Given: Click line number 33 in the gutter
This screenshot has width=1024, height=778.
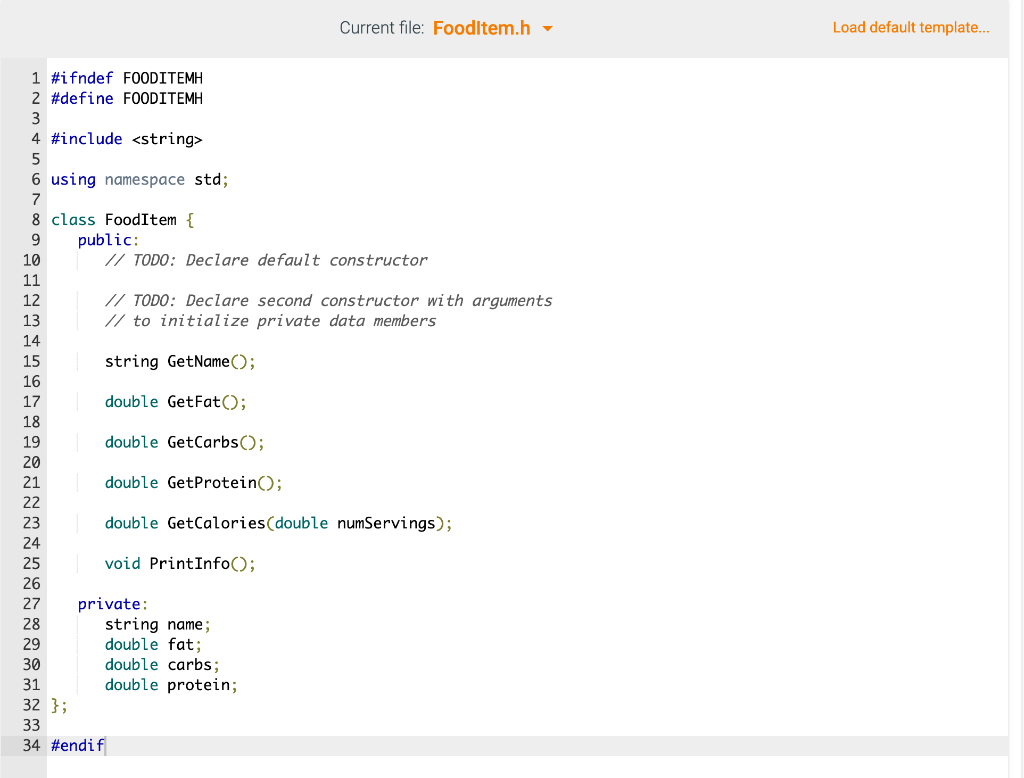Looking at the screenshot, I should pos(31,726).
